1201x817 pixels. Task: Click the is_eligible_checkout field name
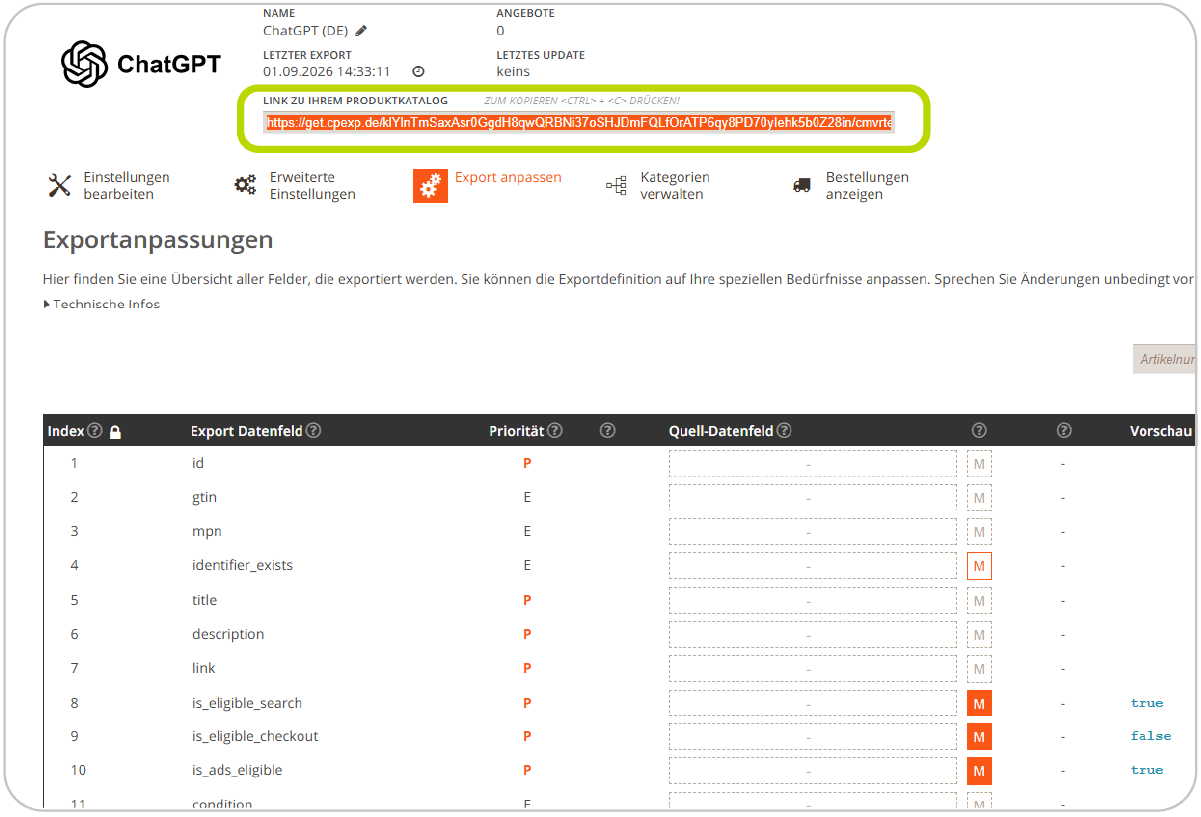click(x=255, y=736)
